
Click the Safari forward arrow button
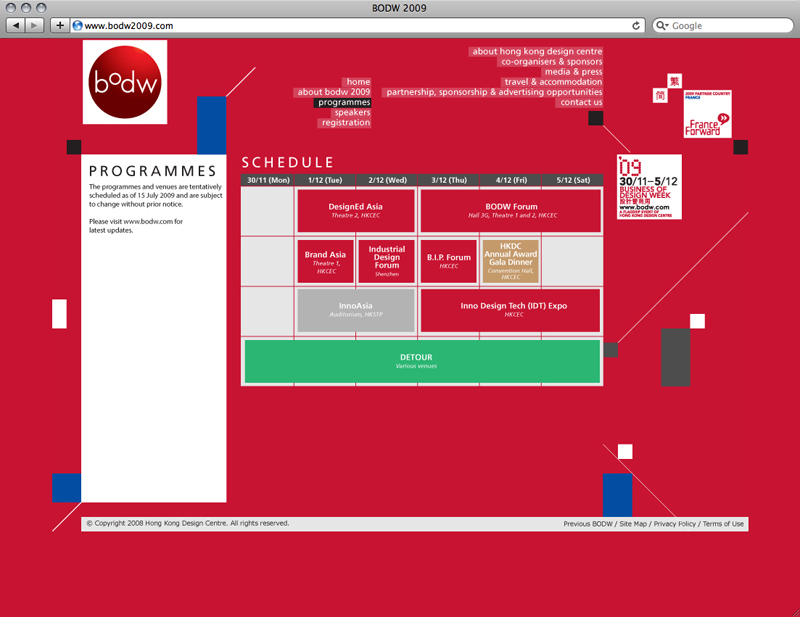tap(34, 25)
